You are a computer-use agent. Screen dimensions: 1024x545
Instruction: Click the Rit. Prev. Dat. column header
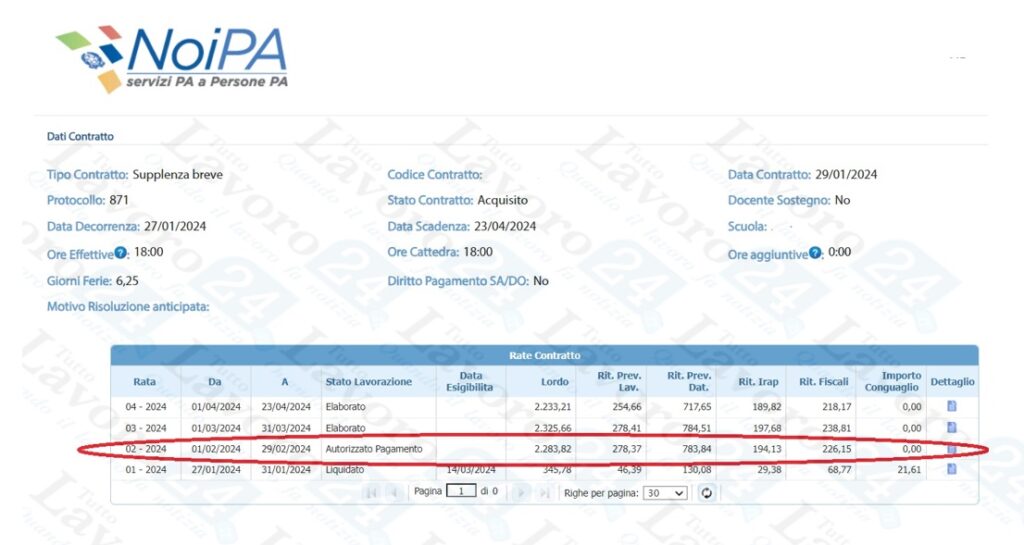[x=688, y=382]
